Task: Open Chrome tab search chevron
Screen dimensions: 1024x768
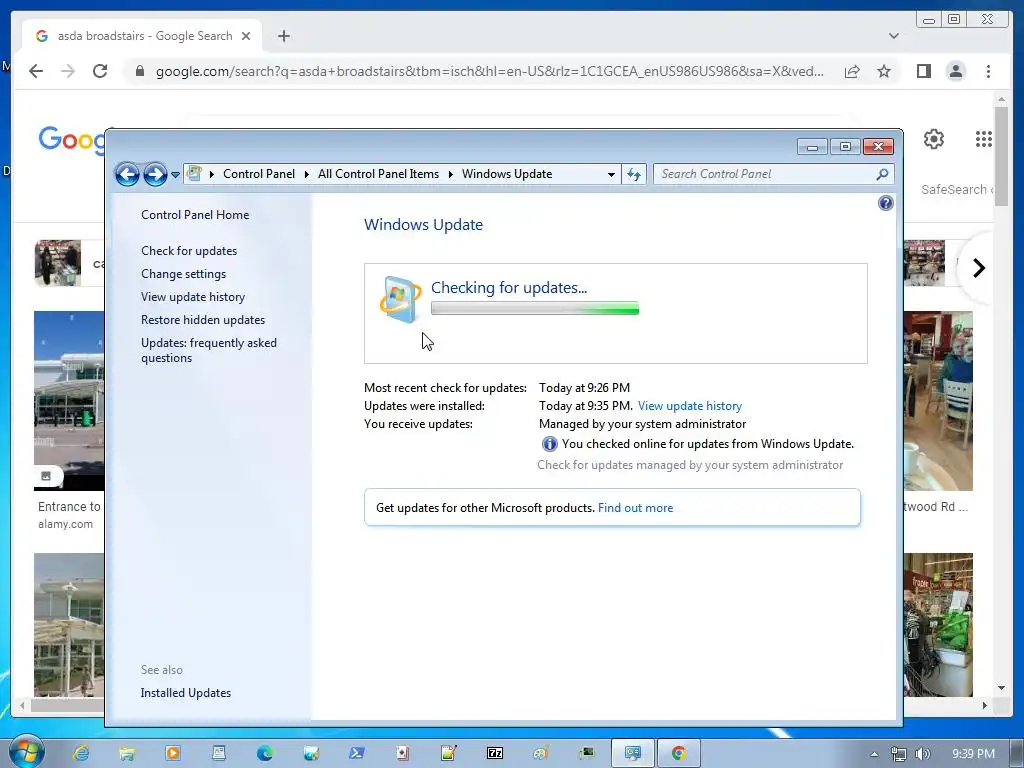Action: (893, 36)
